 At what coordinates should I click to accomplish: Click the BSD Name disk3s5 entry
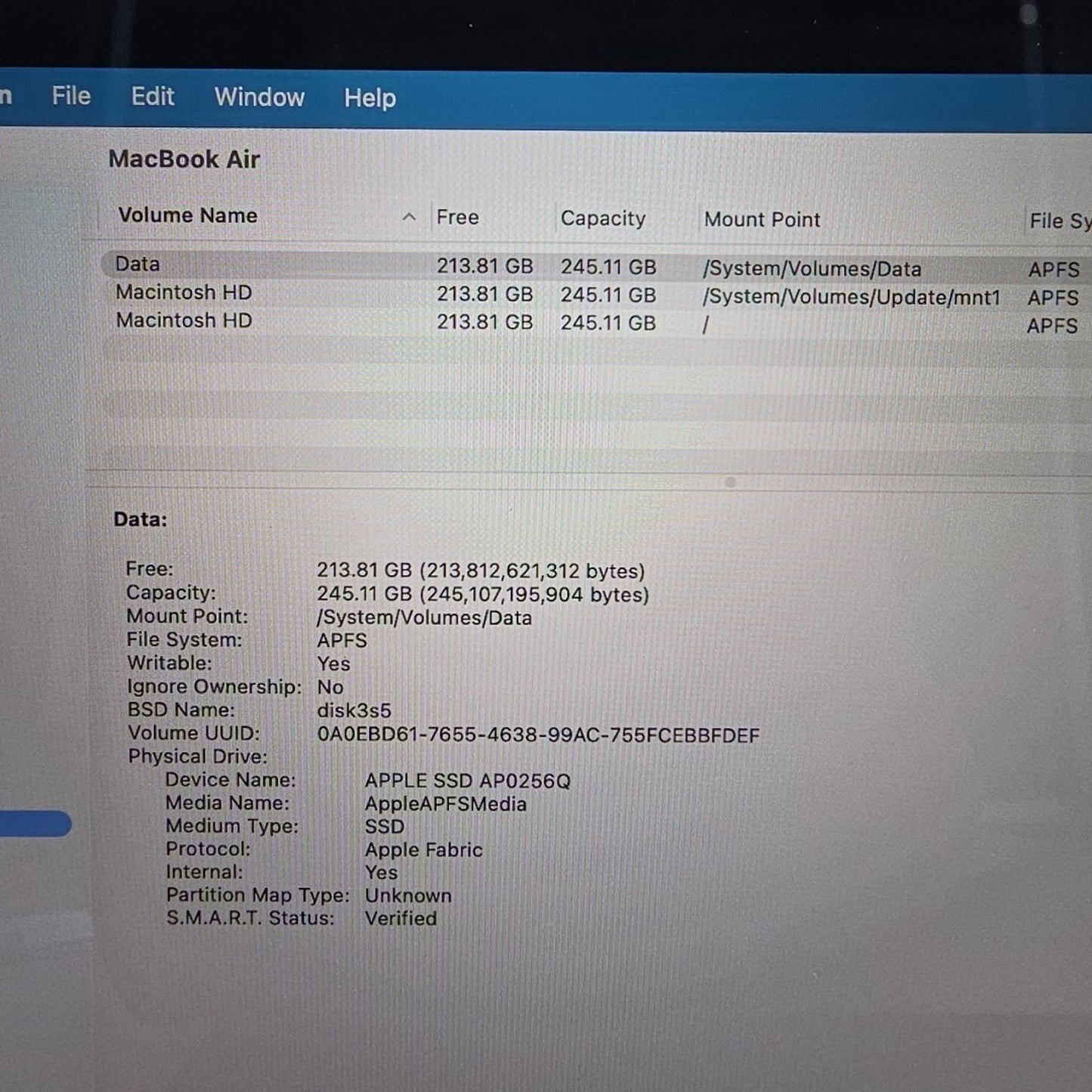click(x=354, y=710)
